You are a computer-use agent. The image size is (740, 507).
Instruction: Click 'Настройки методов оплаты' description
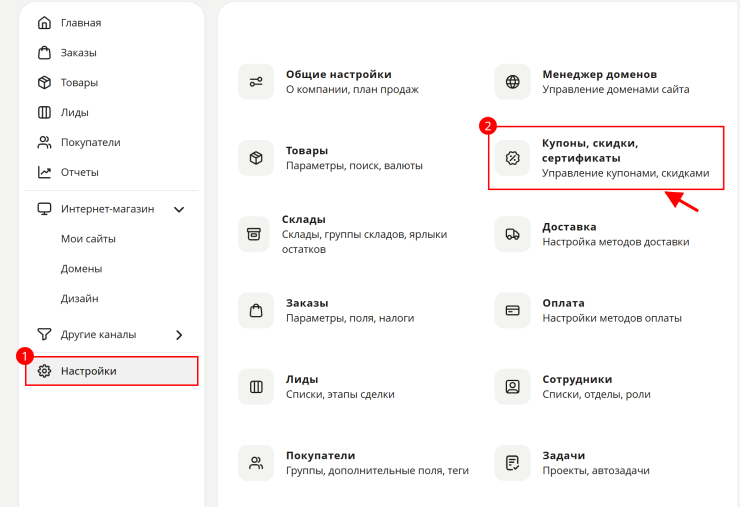(x=612, y=318)
